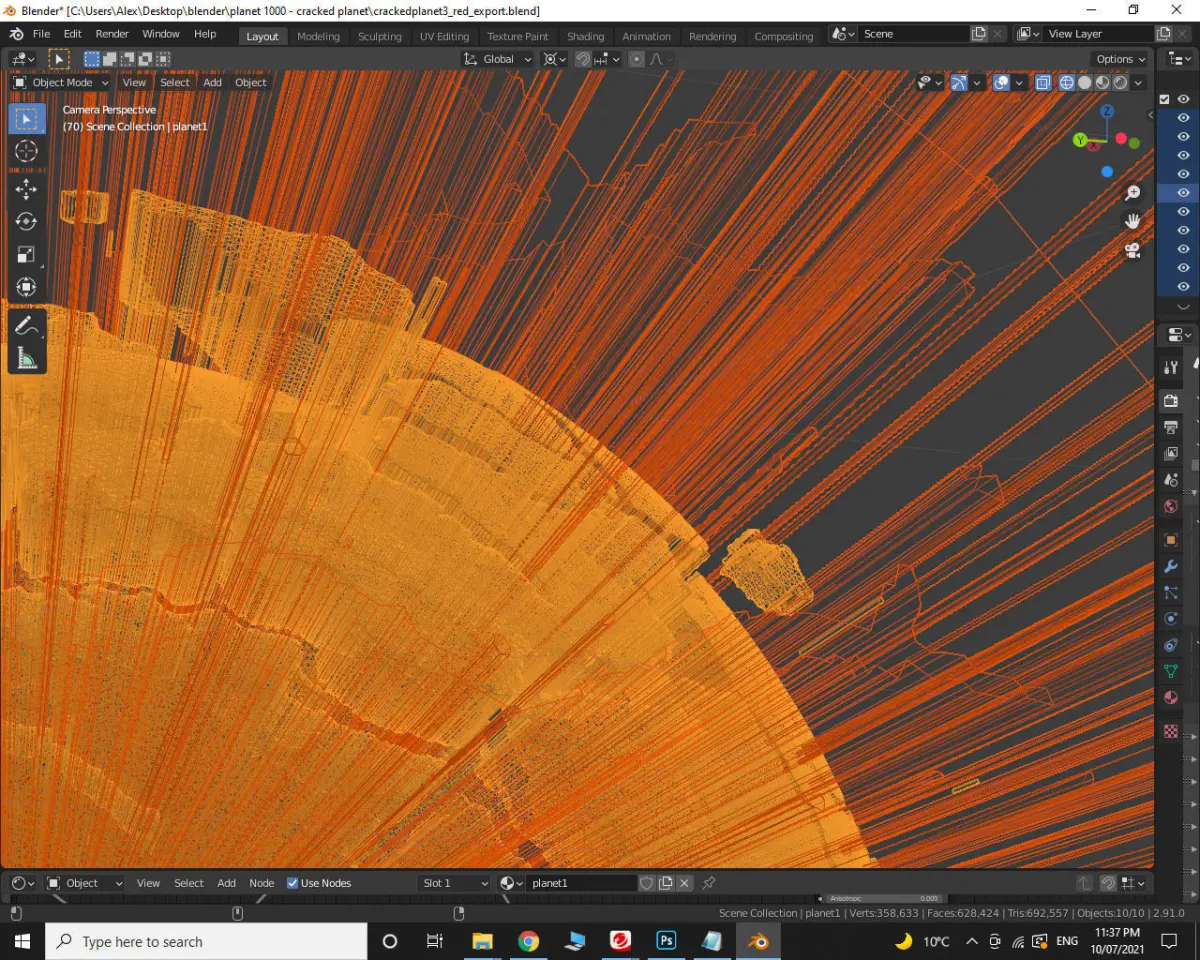
Task: Open the Output properties tab
Action: click(1171, 427)
